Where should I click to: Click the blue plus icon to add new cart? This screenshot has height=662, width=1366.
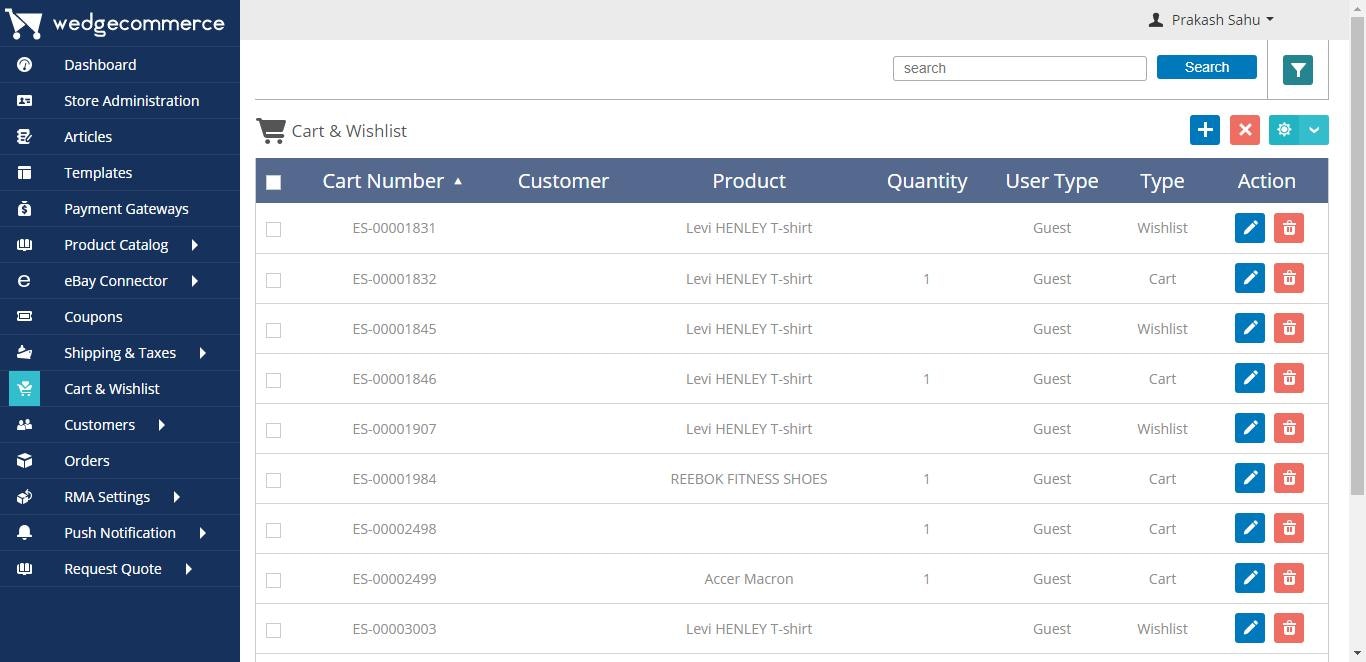tap(1205, 130)
